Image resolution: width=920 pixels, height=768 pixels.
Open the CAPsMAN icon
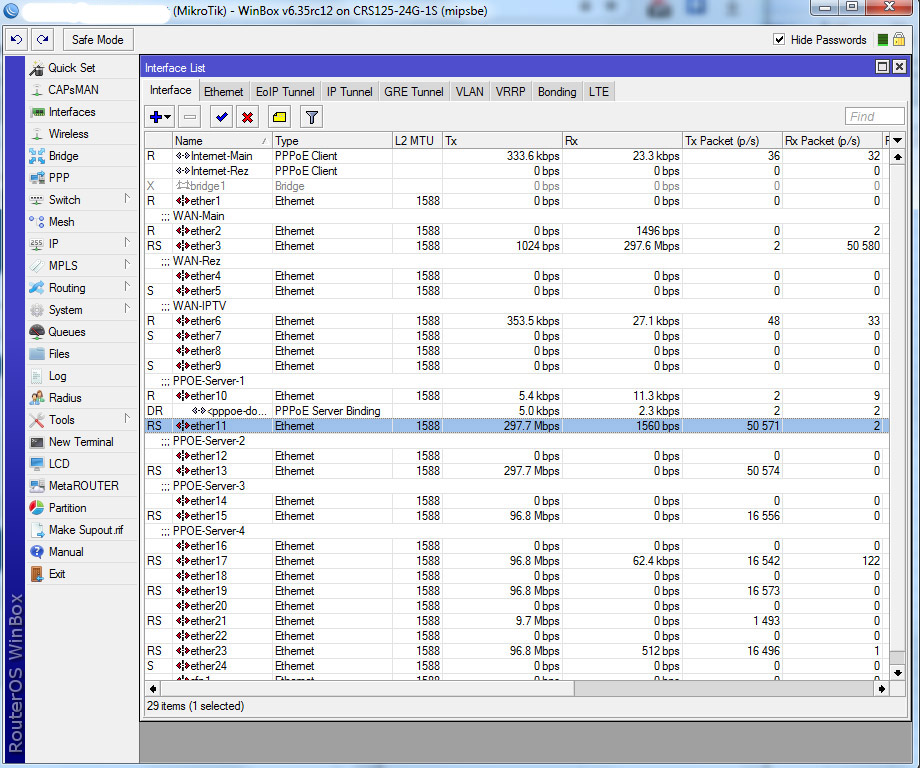tap(36, 90)
